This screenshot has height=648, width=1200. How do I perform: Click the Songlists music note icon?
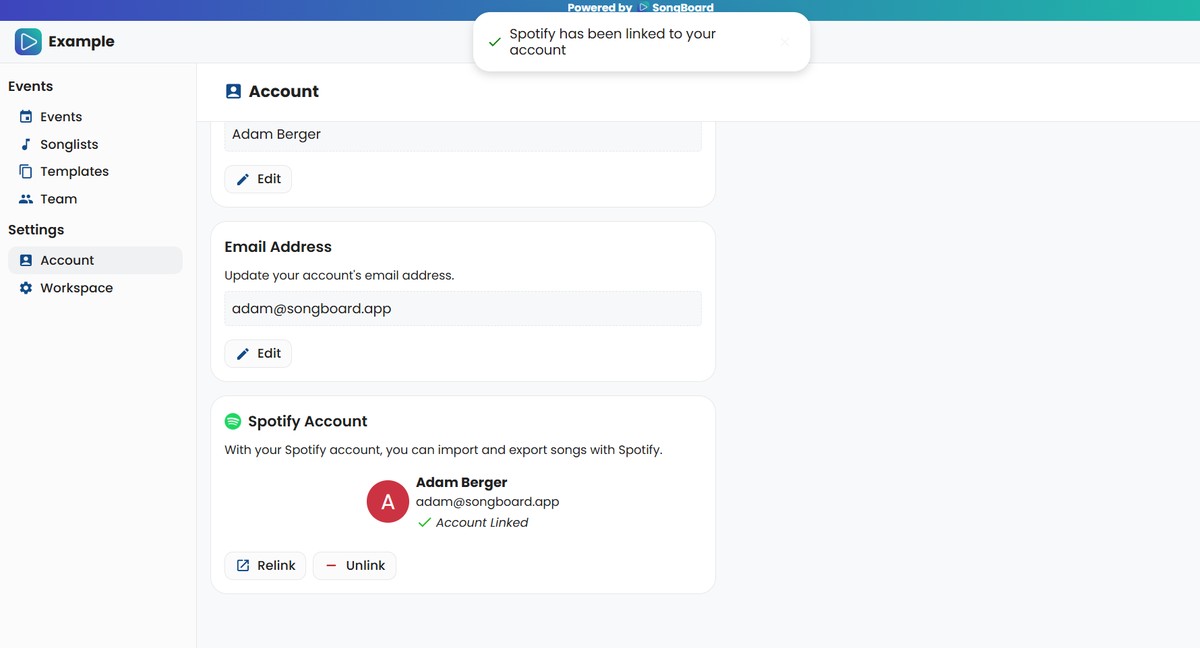point(26,144)
